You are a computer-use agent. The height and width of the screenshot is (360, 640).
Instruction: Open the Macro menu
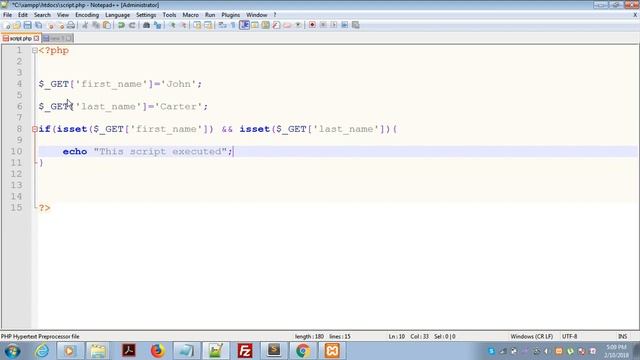click(191, 15)
